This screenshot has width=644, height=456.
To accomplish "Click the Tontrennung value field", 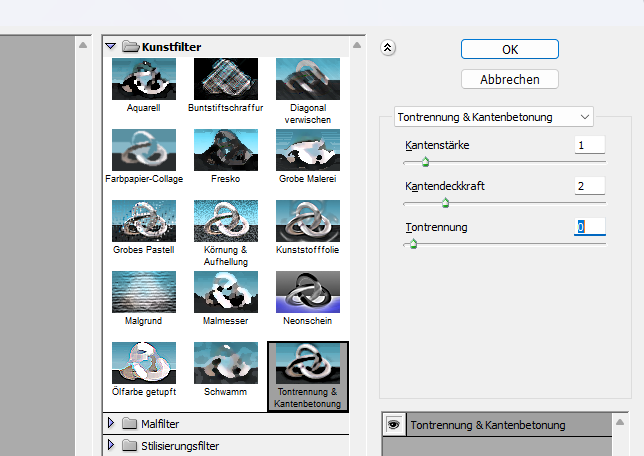I will point(590,227).
